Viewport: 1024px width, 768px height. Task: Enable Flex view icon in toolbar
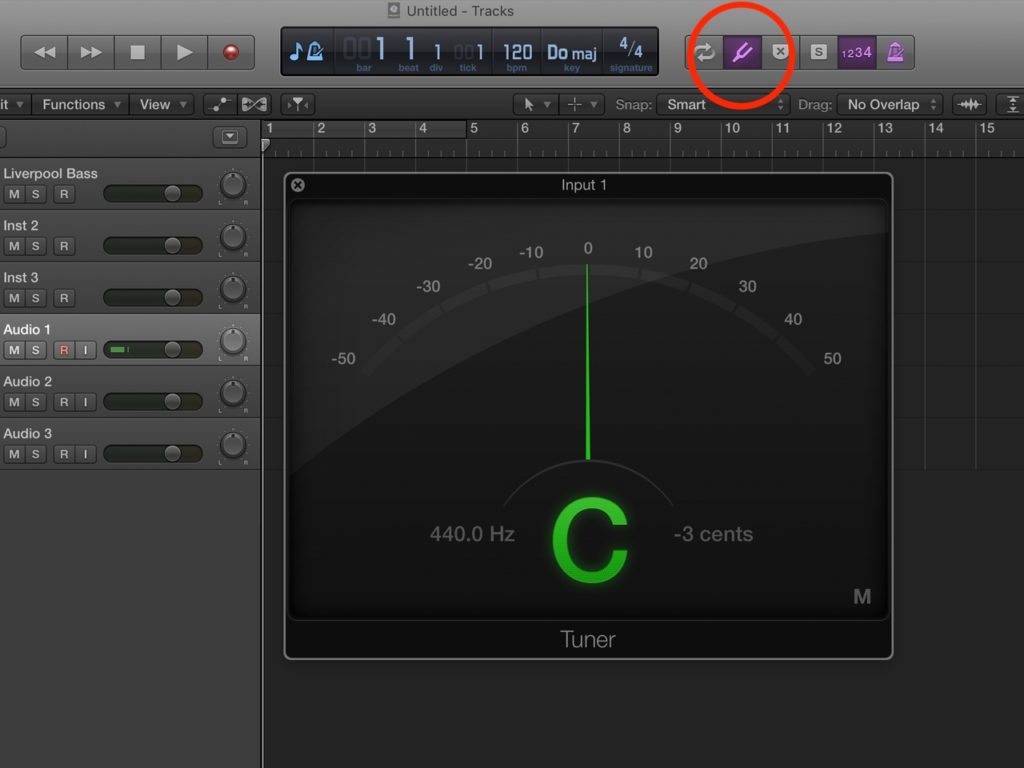pos(255,104)
